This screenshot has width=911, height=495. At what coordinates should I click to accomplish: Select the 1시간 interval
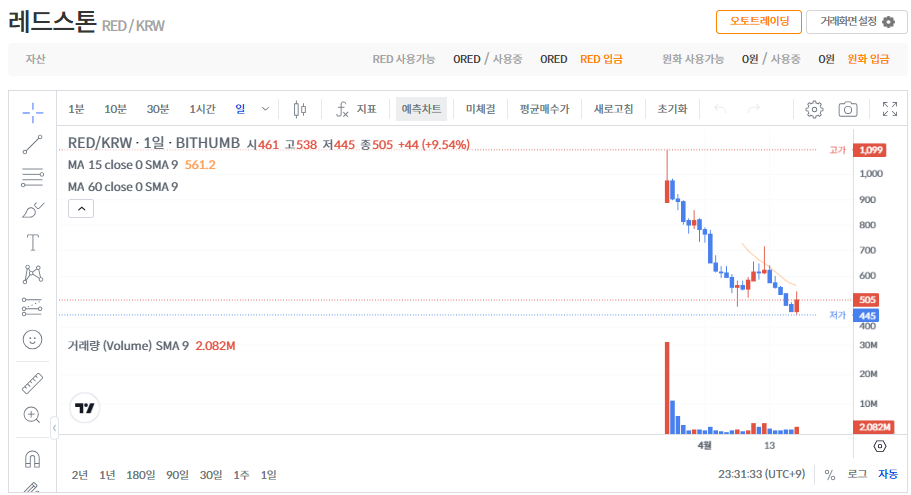pos(202,109)
